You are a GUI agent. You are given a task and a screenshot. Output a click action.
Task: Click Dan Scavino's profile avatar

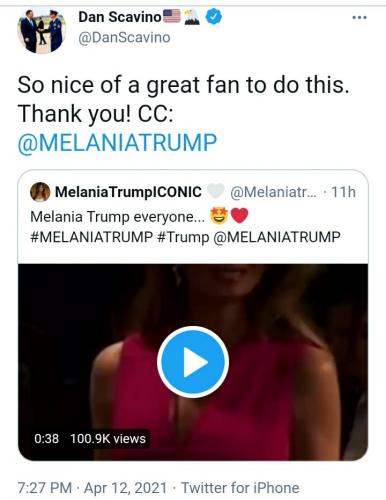tap(42, 30)
